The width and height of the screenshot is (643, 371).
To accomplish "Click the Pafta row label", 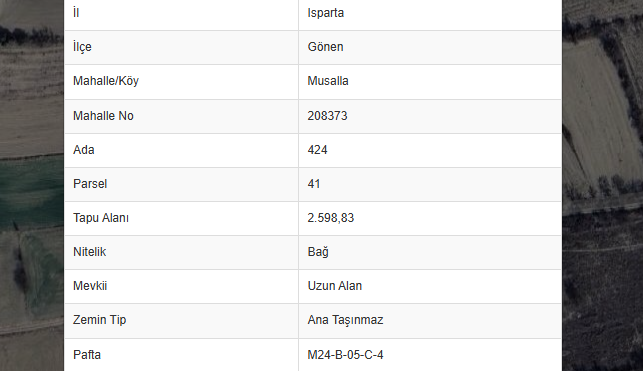I will pos(87,355).
